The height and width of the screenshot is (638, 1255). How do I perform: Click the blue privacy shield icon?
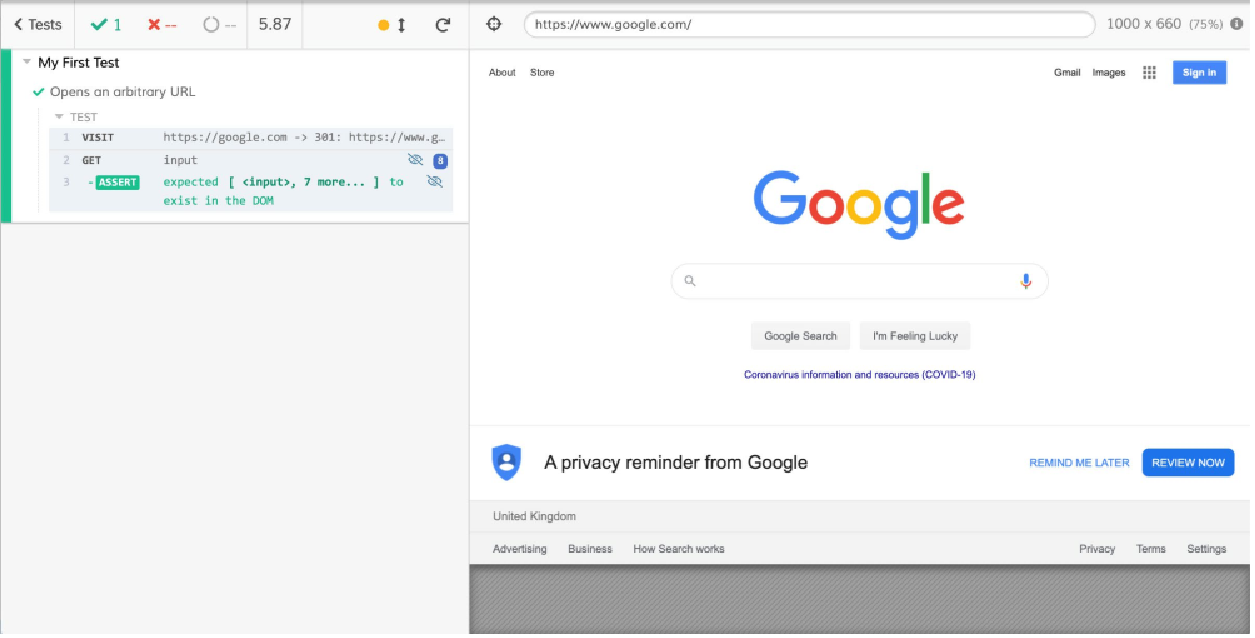[x=506, y=462]
